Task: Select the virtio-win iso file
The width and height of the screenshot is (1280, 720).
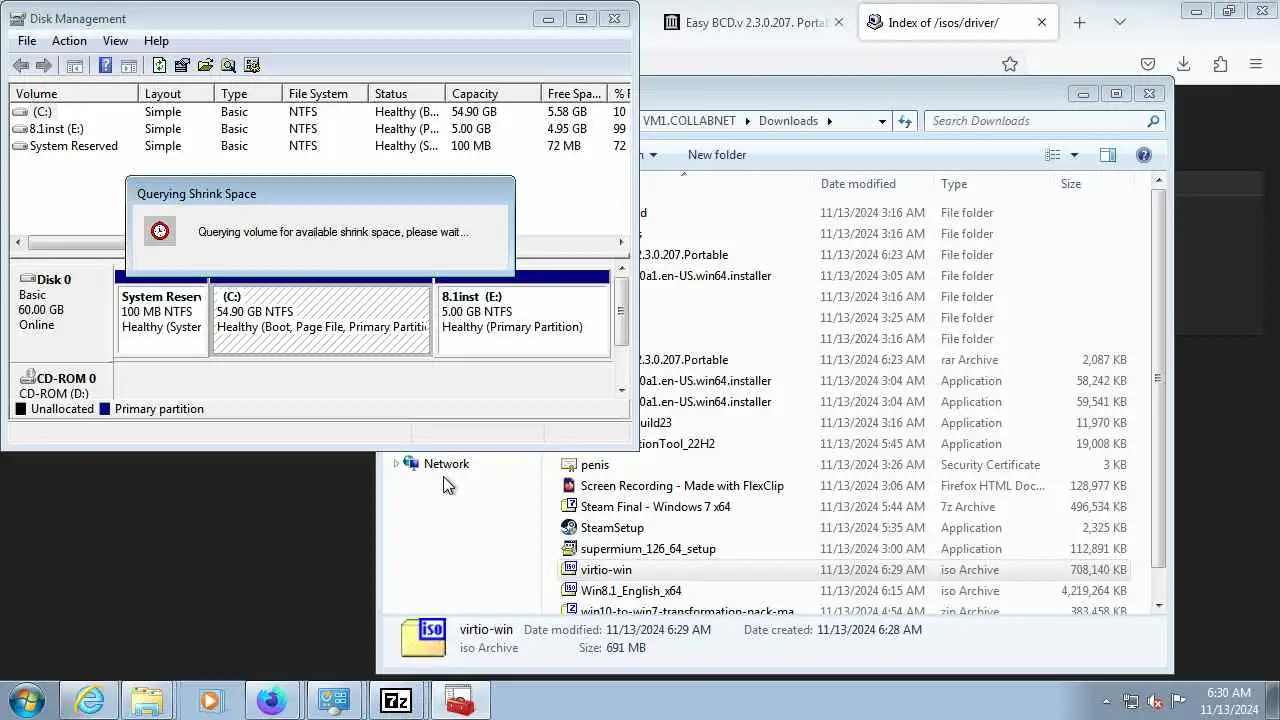Action: pyautogui.click(x=606, y=570)
